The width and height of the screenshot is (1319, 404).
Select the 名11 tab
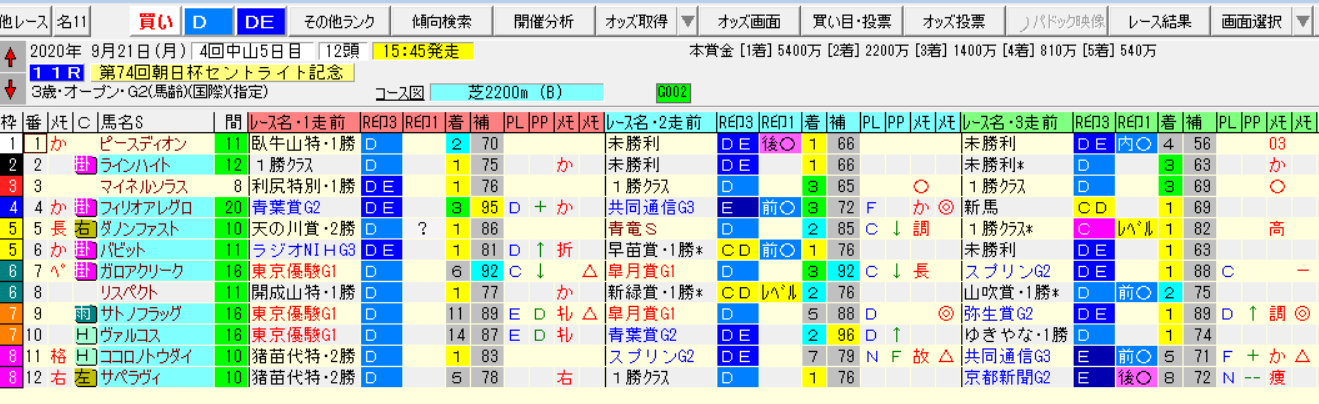[71, 21]
